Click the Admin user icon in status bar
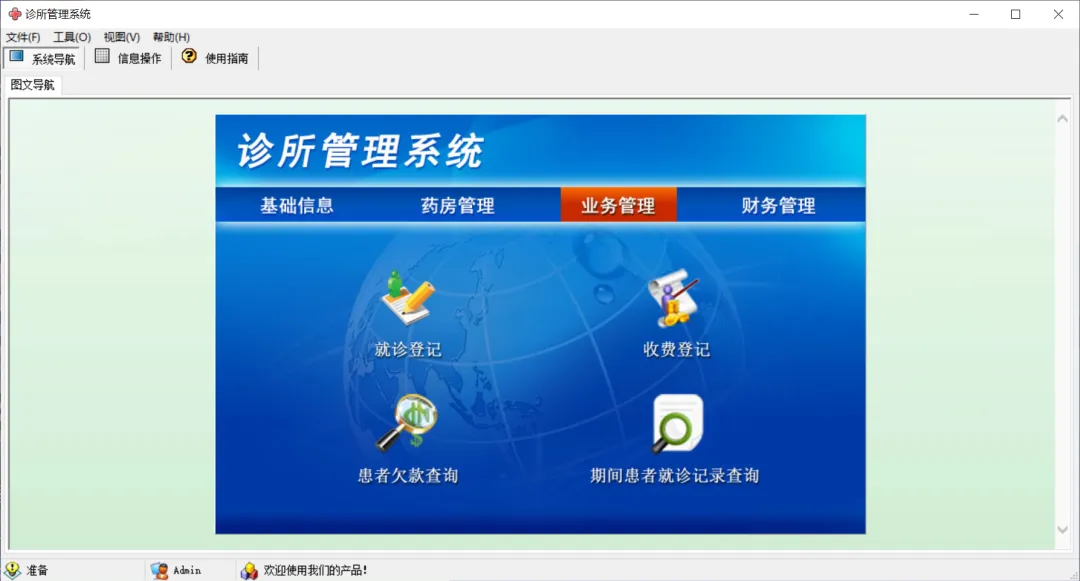The image size is (1080, 581). point(159,570)
